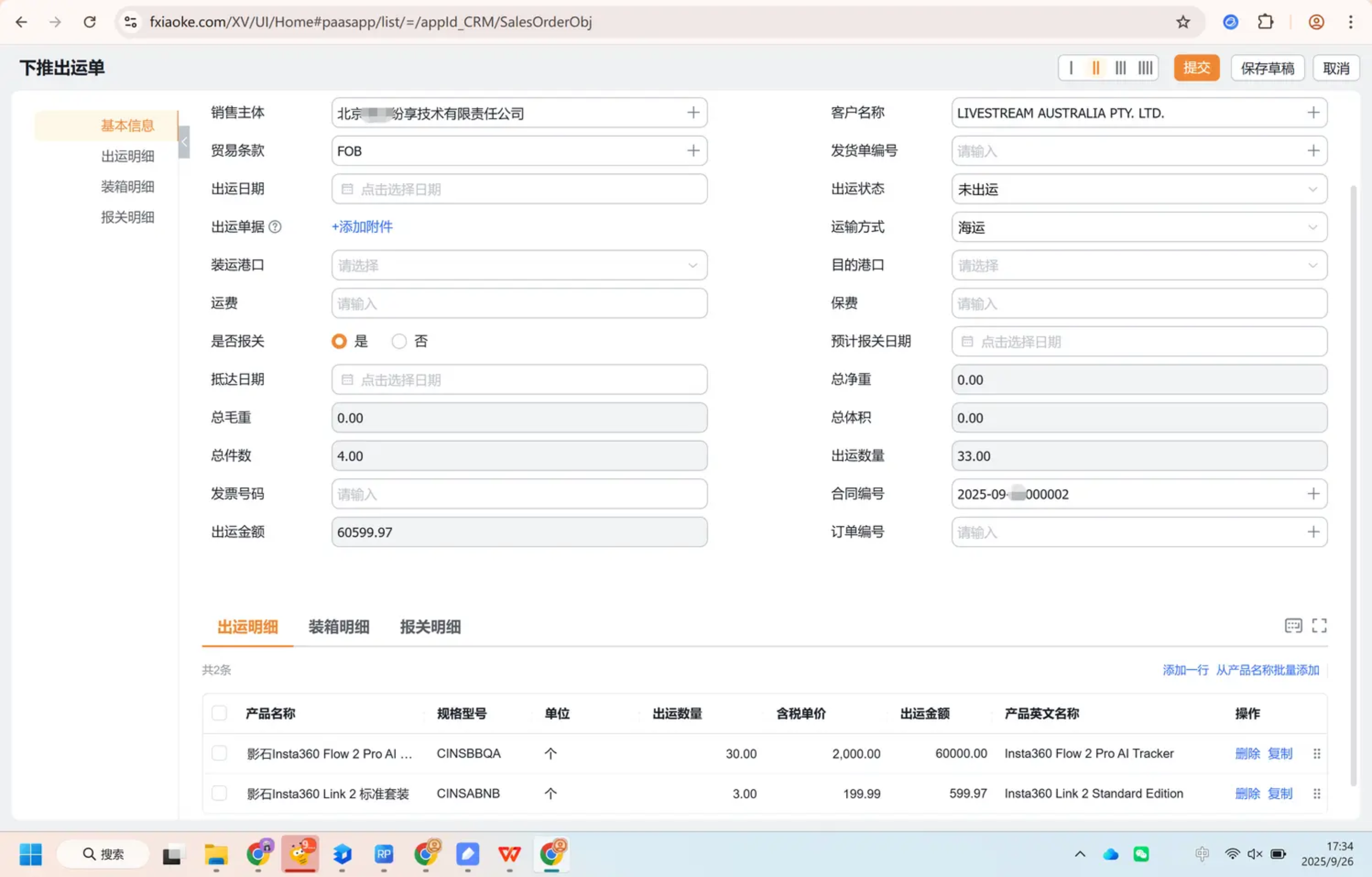This screenshot has height=877, width=1372.
Task: Open fullscreen icon for detail table
Action: click(1319, 625)
